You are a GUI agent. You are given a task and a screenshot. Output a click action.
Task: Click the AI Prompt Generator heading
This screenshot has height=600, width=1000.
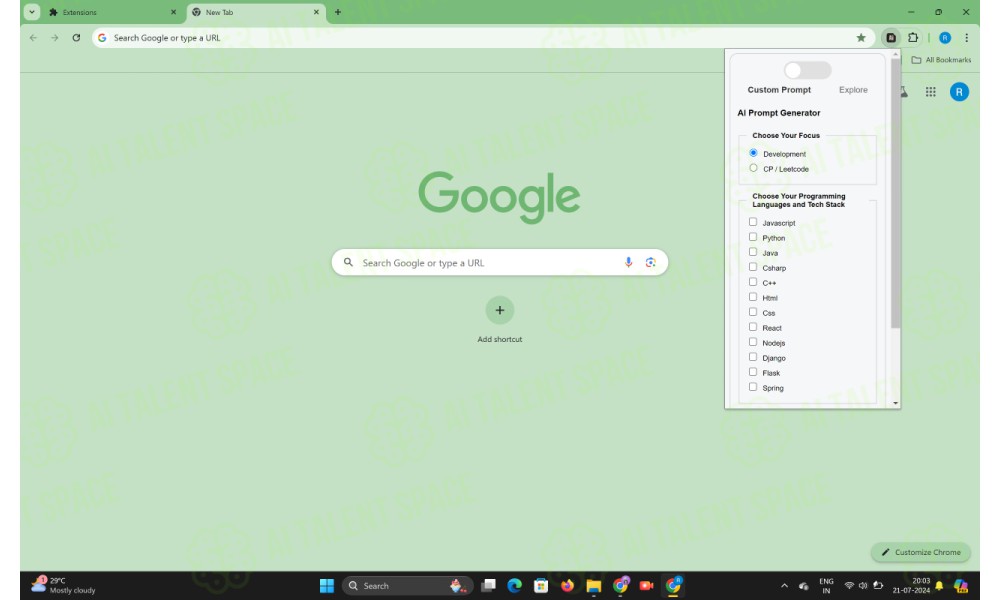tap(779, 113)
